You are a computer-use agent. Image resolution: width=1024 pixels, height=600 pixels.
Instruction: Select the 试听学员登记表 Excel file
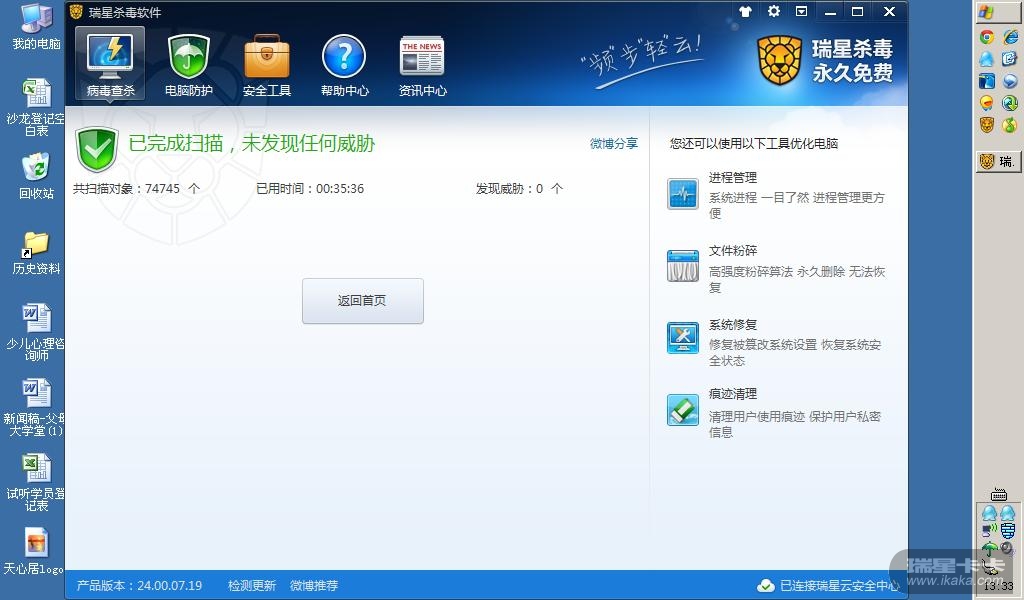click(36, 482)
